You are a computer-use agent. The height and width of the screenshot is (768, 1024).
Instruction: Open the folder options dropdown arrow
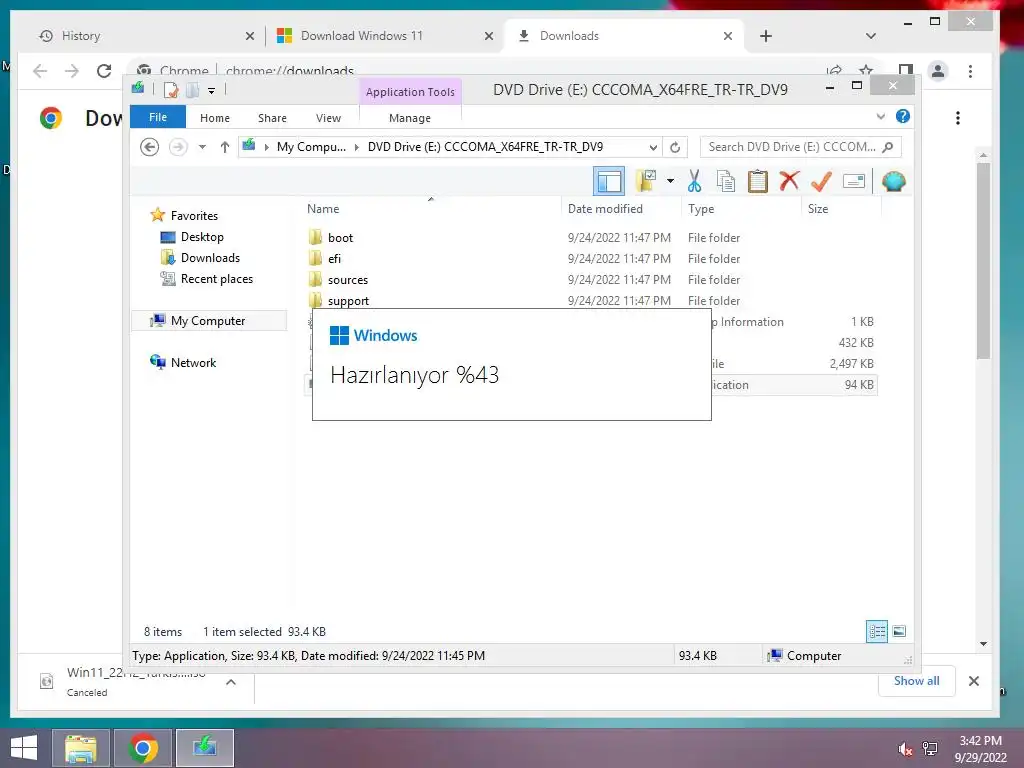[x=670, y=181]
